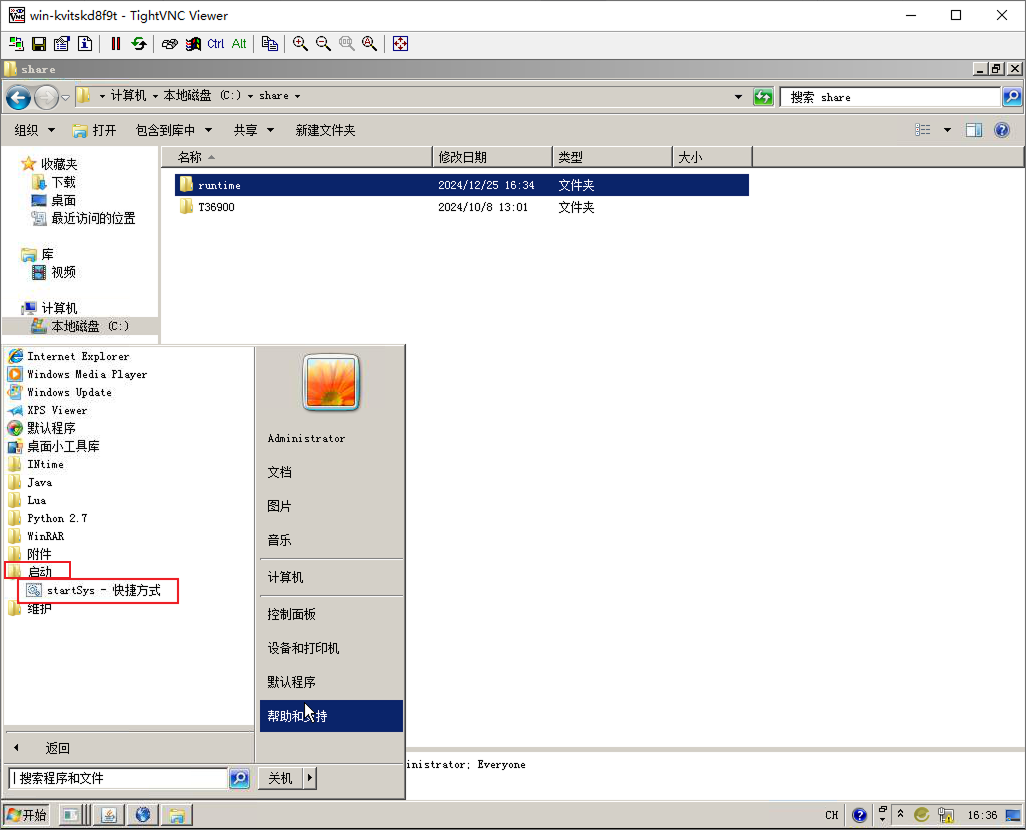Expand the 附件 program folder
This screenshot has width=1026, height=830.
[x=30, y=554]
